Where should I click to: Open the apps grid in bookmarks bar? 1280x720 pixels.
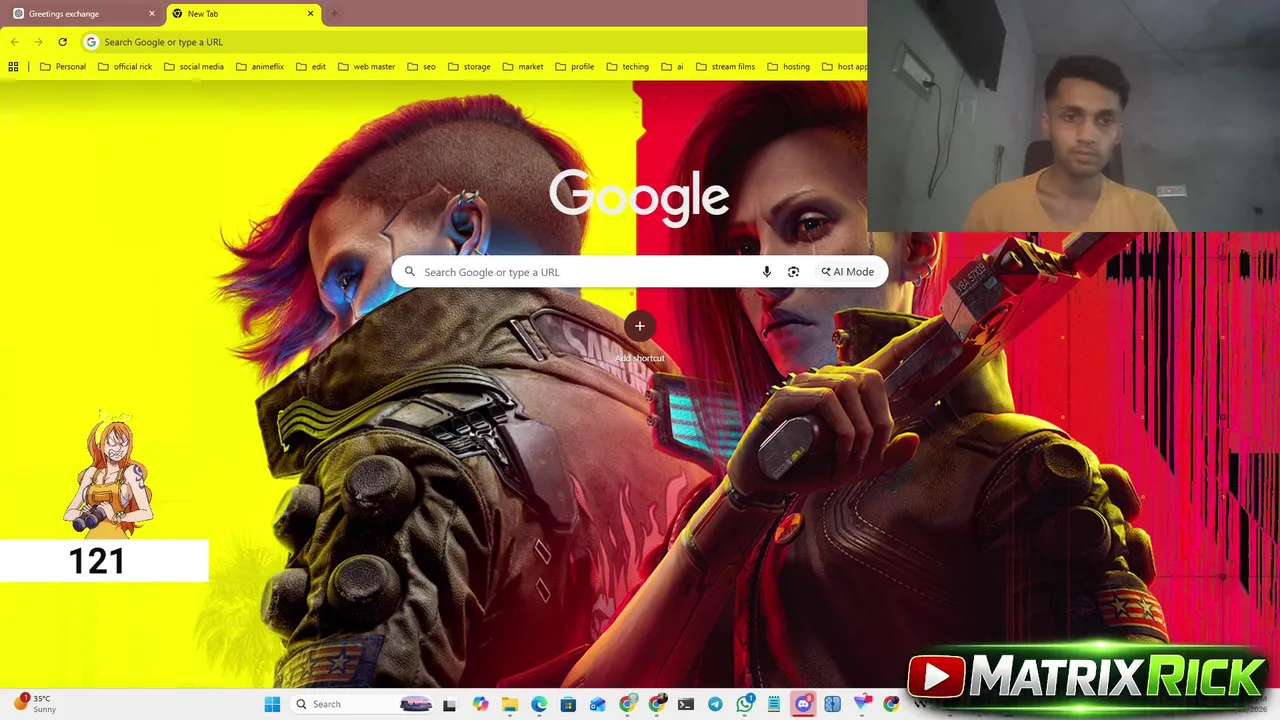13,67
